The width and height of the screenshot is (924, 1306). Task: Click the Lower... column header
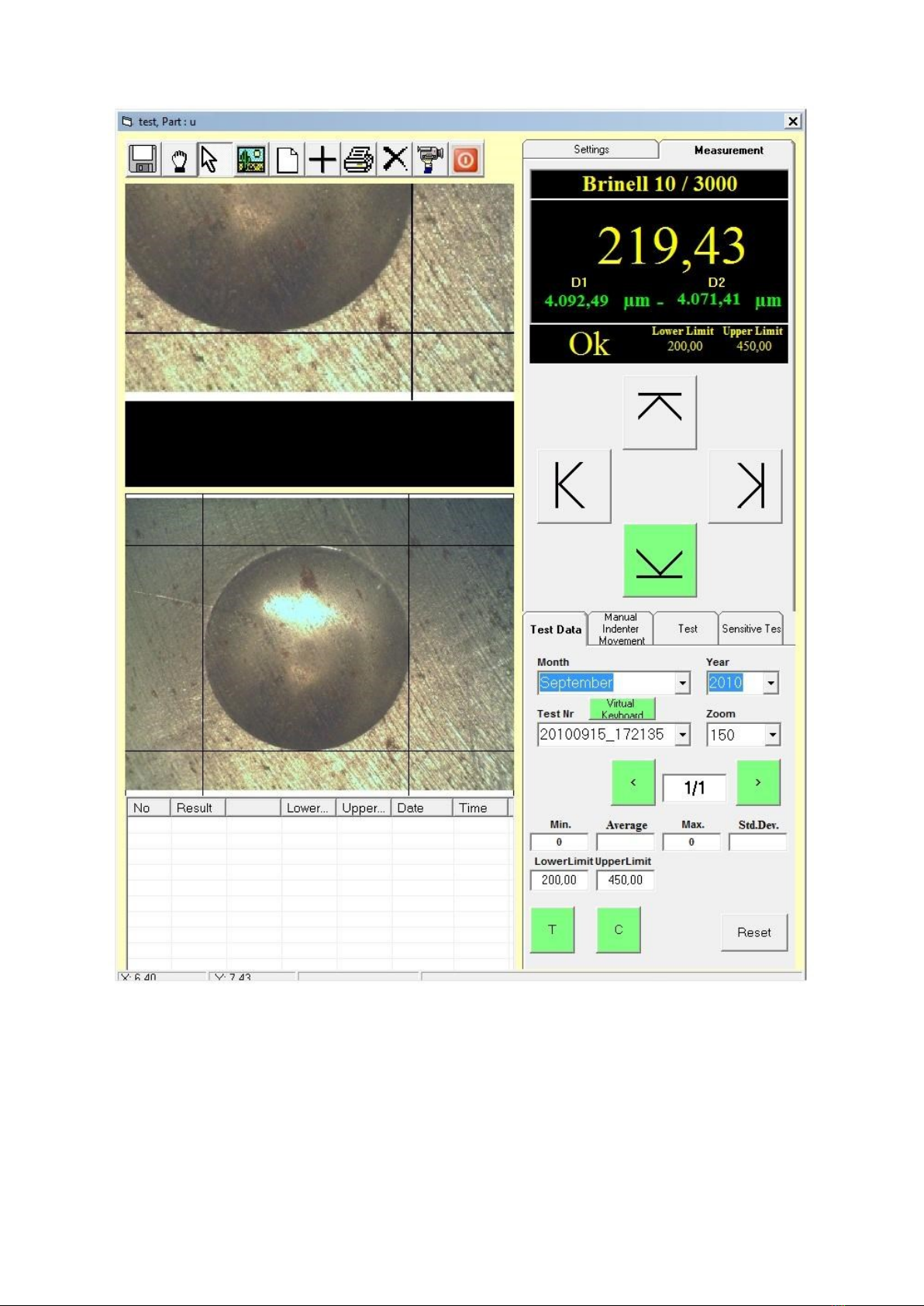pos(309,808)
